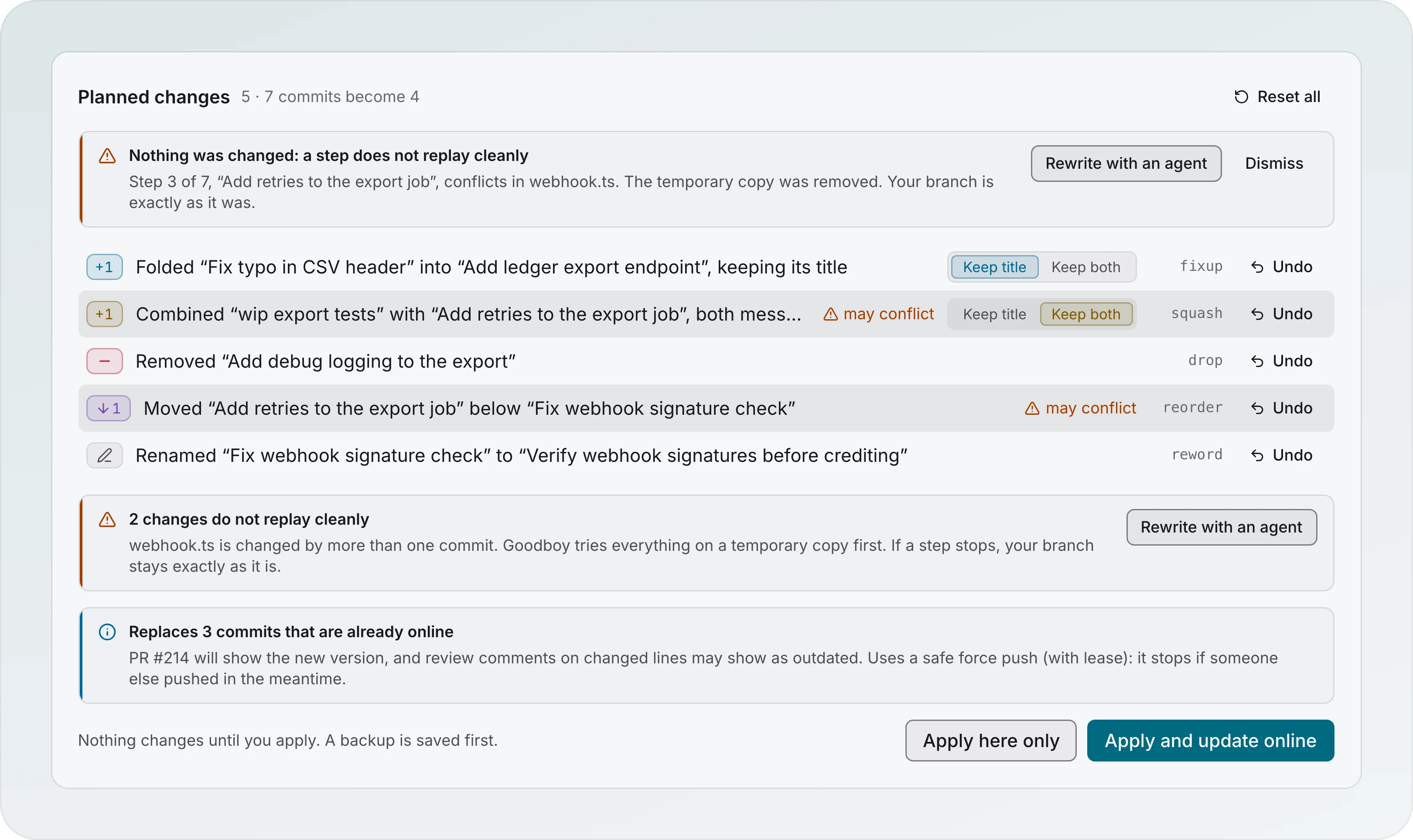Undo the drop change
Image resolution: width=1413 pixels, height=840 pixels.
tap(1281, 361)
